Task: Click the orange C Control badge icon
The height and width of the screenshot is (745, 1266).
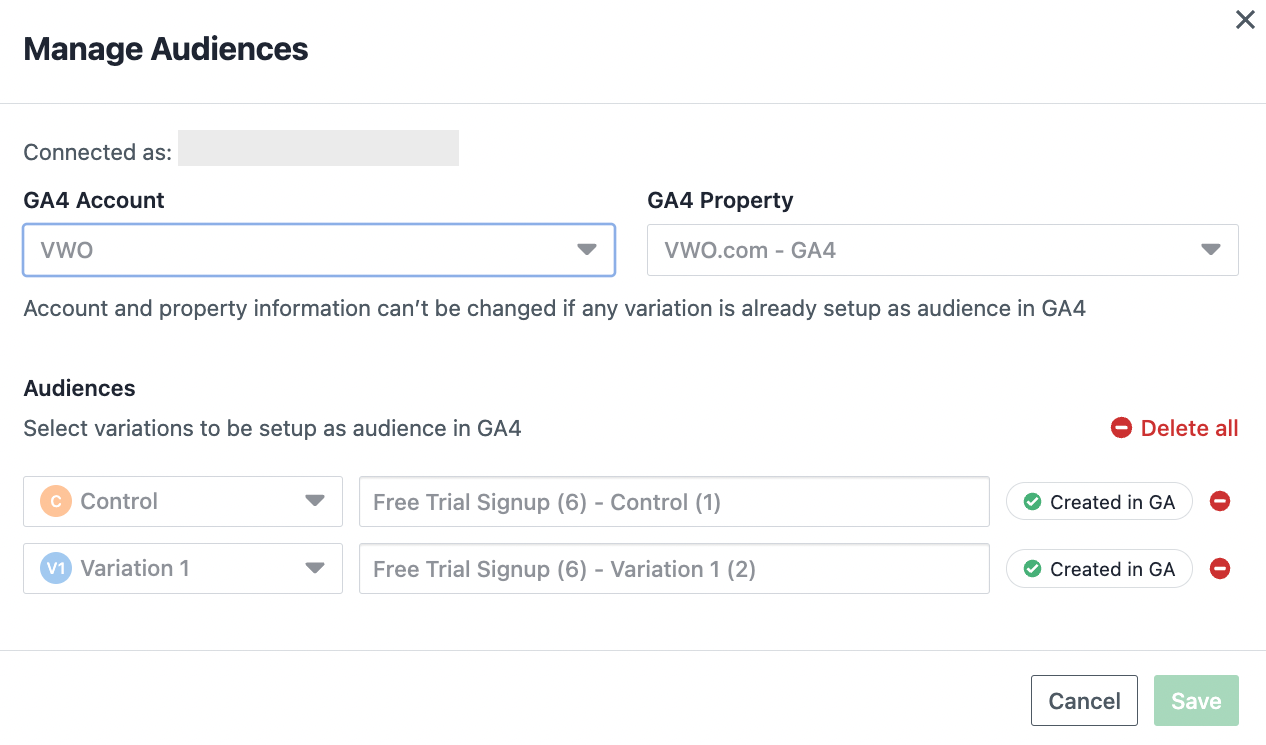Action: click(56, 501)
